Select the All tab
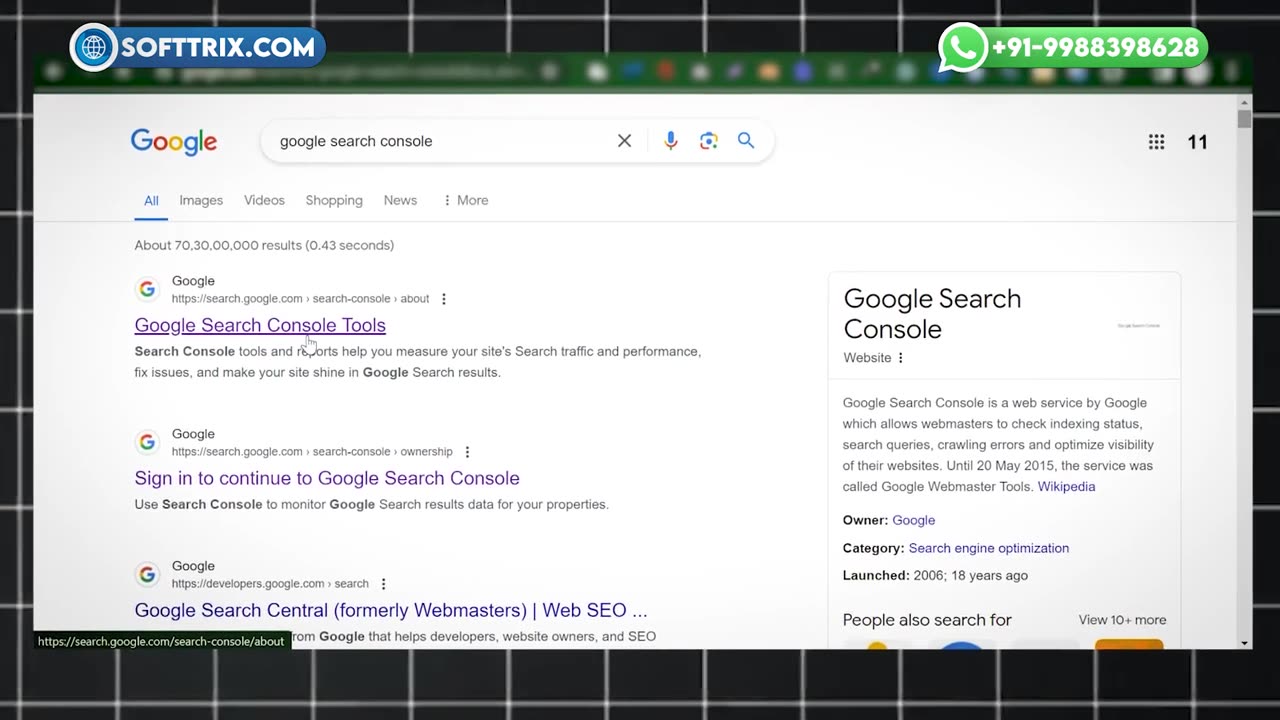This screenshot has width=1280, height=720. point(151,200)
